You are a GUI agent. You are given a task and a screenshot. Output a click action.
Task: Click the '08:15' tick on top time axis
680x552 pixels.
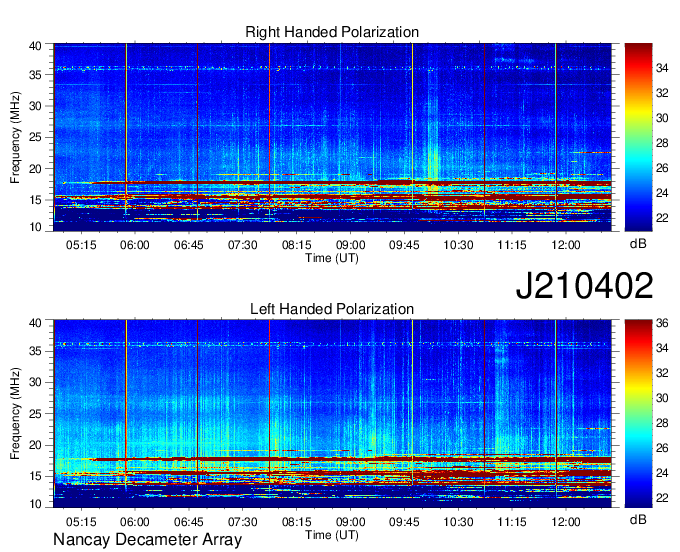point(297,245)
